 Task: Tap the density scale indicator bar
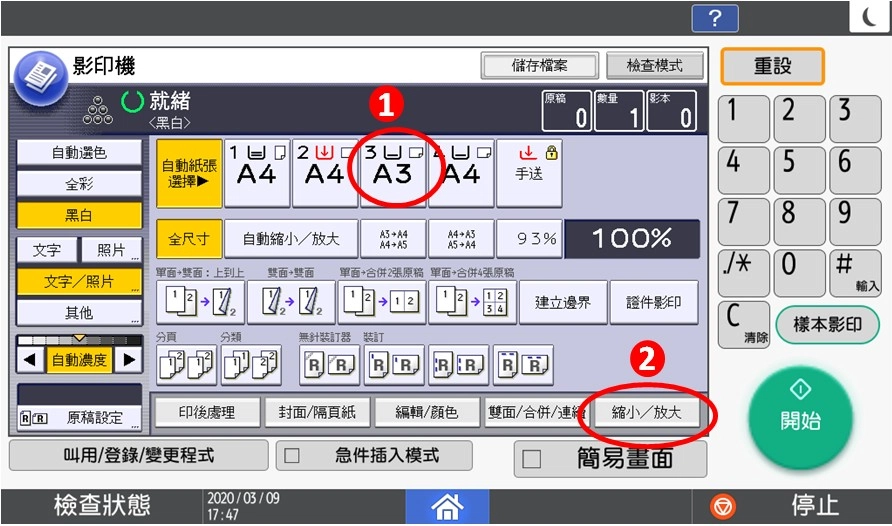[79, 340]
